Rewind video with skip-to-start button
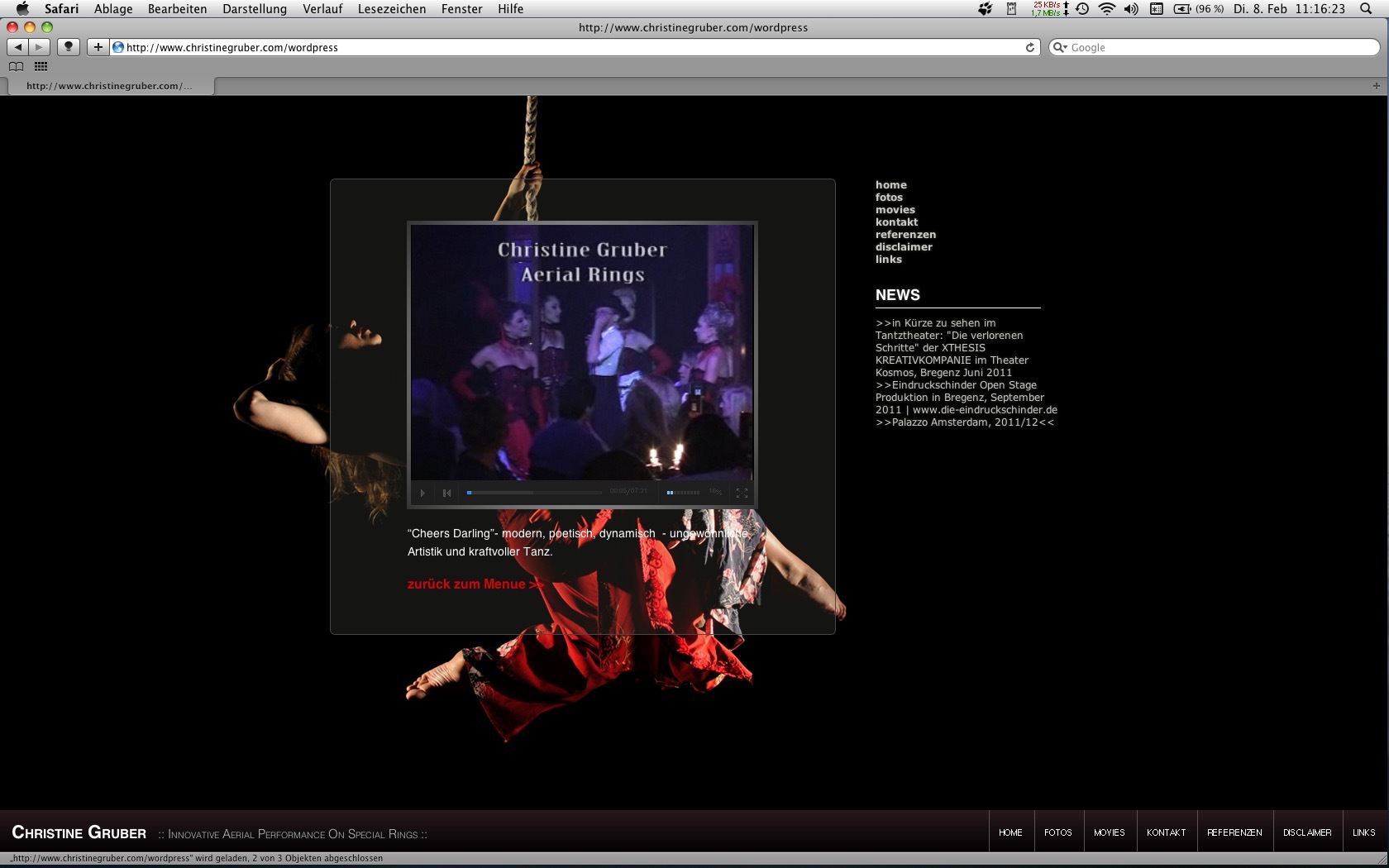Viewport: 1389px width, 868px height. [x=446, y=493]
